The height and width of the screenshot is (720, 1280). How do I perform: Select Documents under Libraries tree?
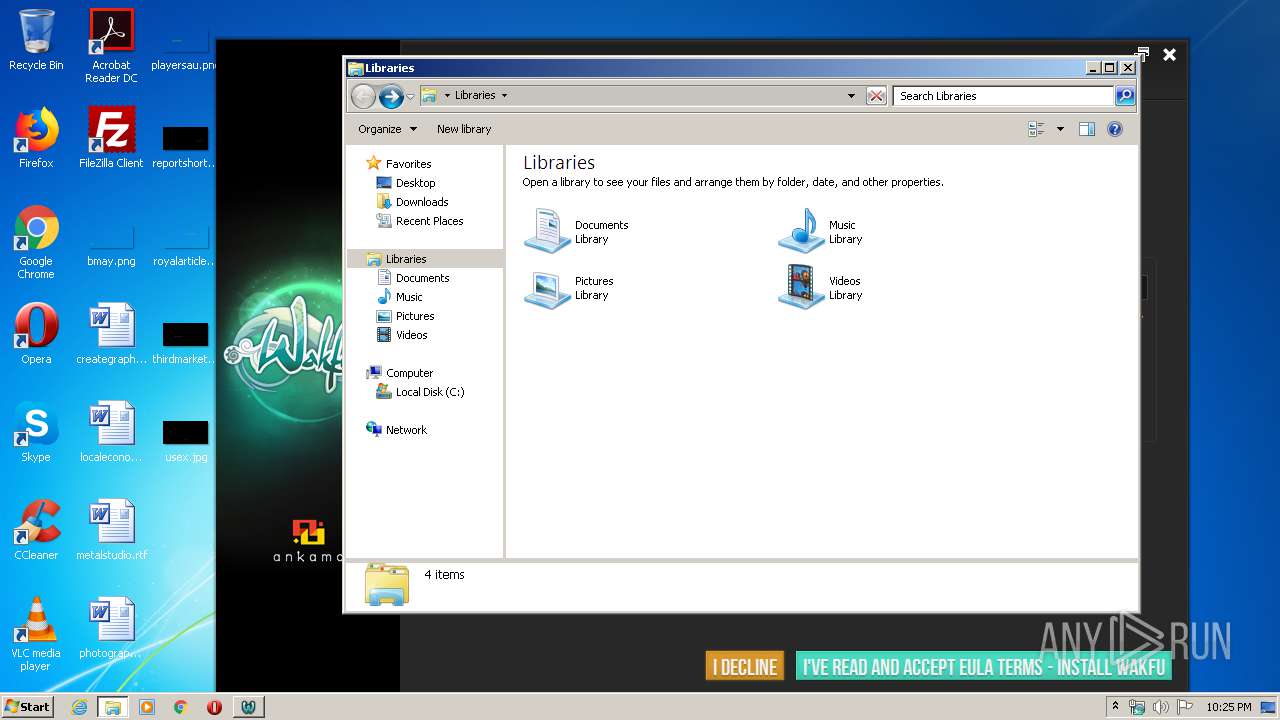(x=422, y=278)
